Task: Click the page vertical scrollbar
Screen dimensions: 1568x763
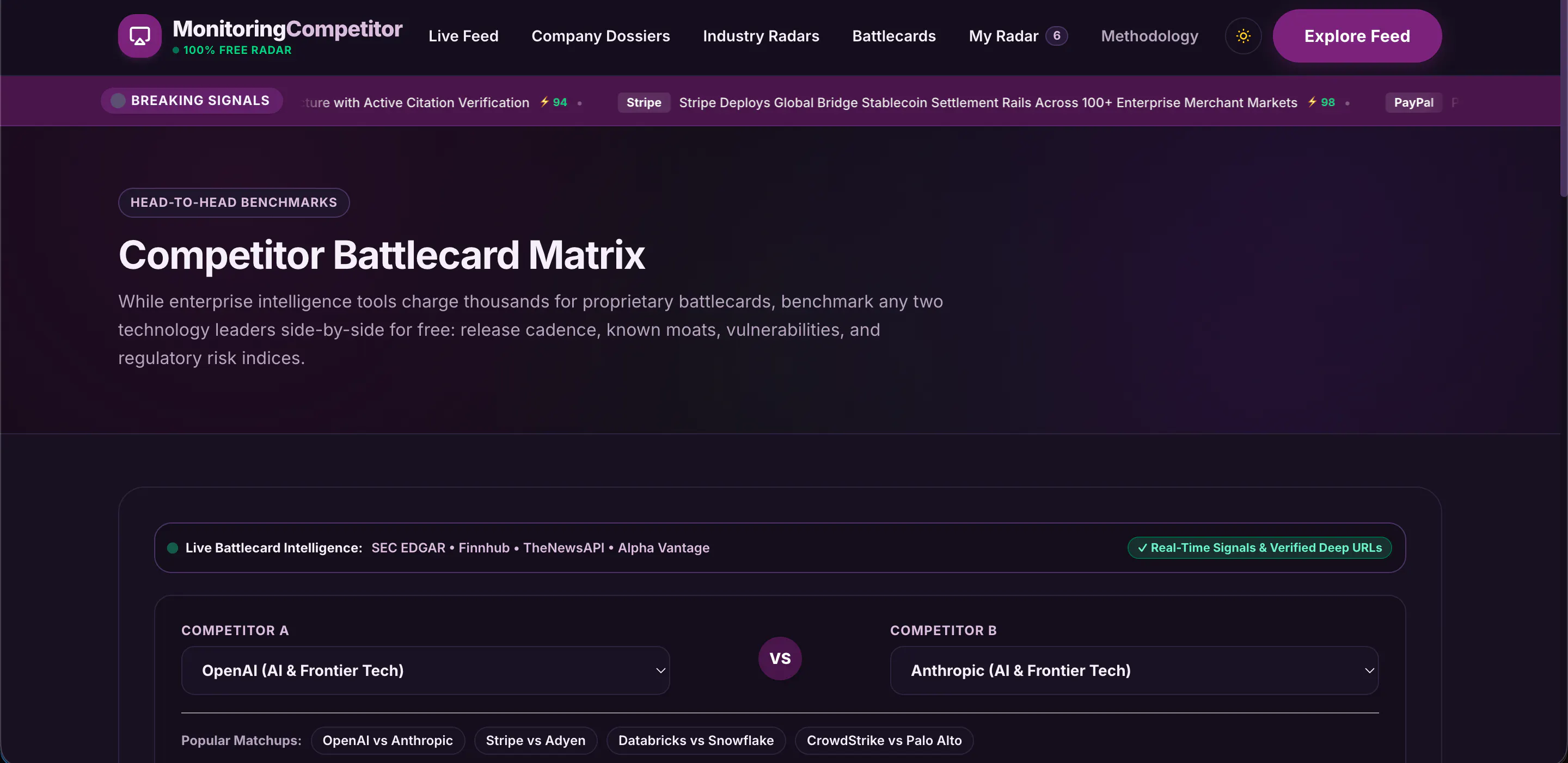Action: [1564, 97]
